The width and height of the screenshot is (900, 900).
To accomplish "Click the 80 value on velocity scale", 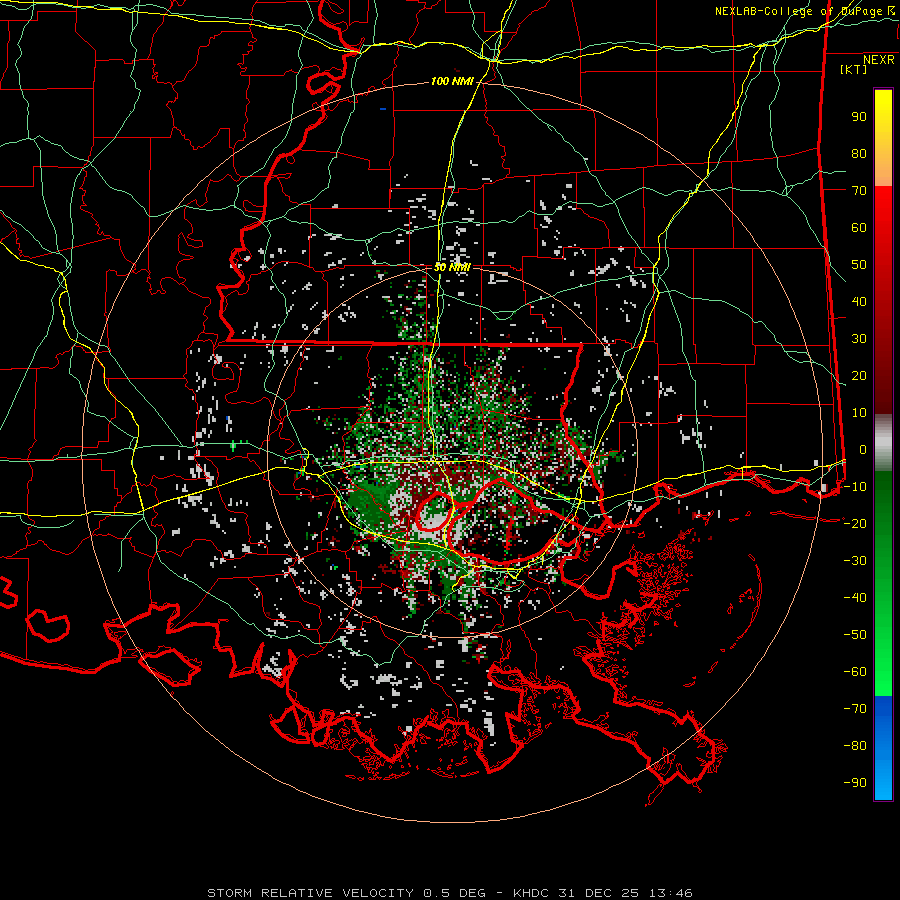I will point(859,154).
